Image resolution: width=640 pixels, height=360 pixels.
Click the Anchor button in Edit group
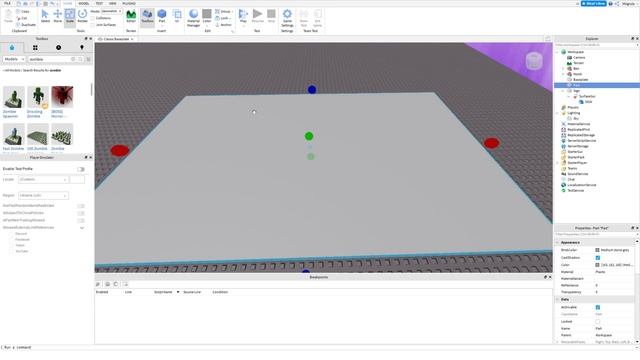pos(223,25)
